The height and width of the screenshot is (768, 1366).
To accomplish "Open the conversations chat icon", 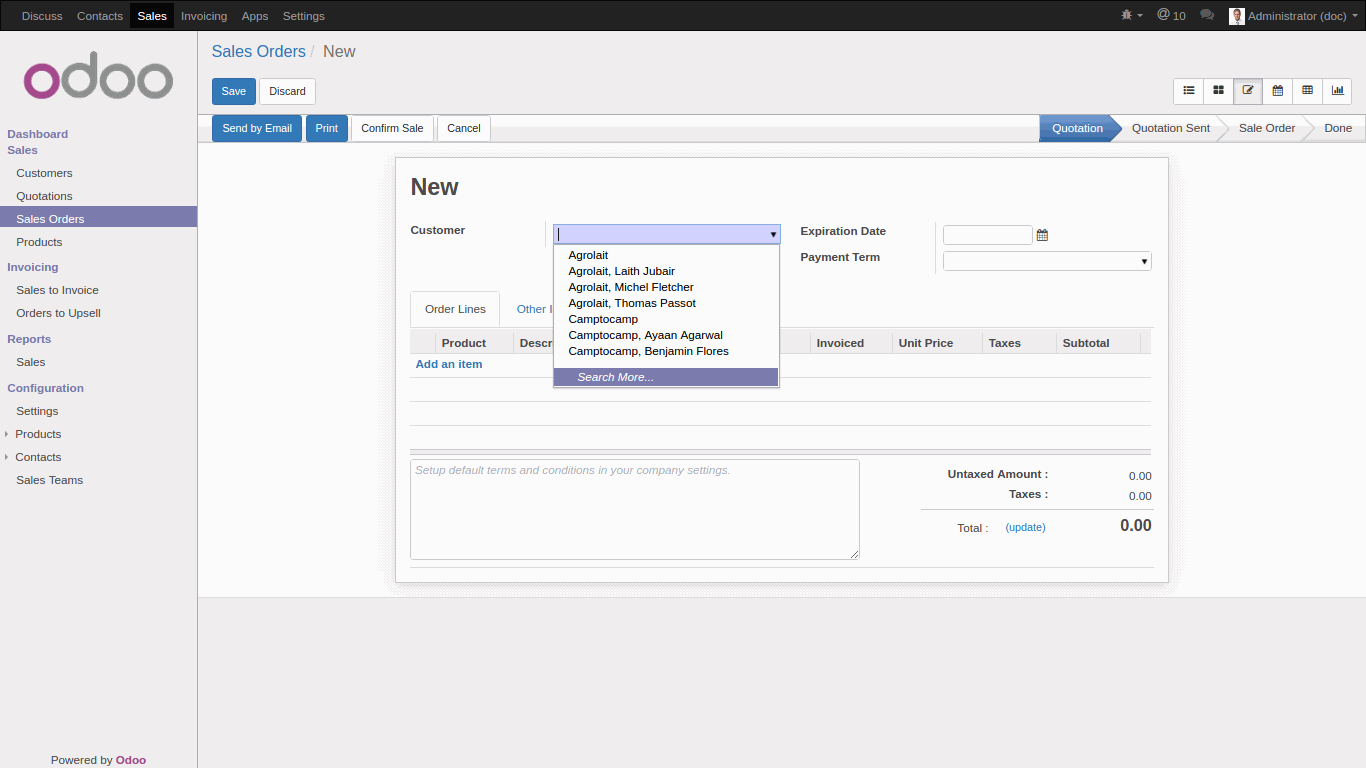I will tap(1207, 15).
